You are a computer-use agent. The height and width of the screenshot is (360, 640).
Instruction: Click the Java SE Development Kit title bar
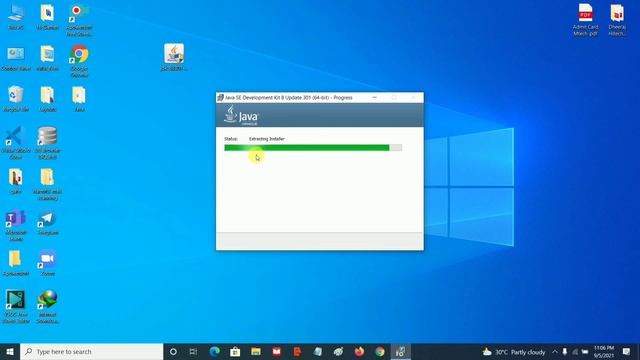click(289, 98)
